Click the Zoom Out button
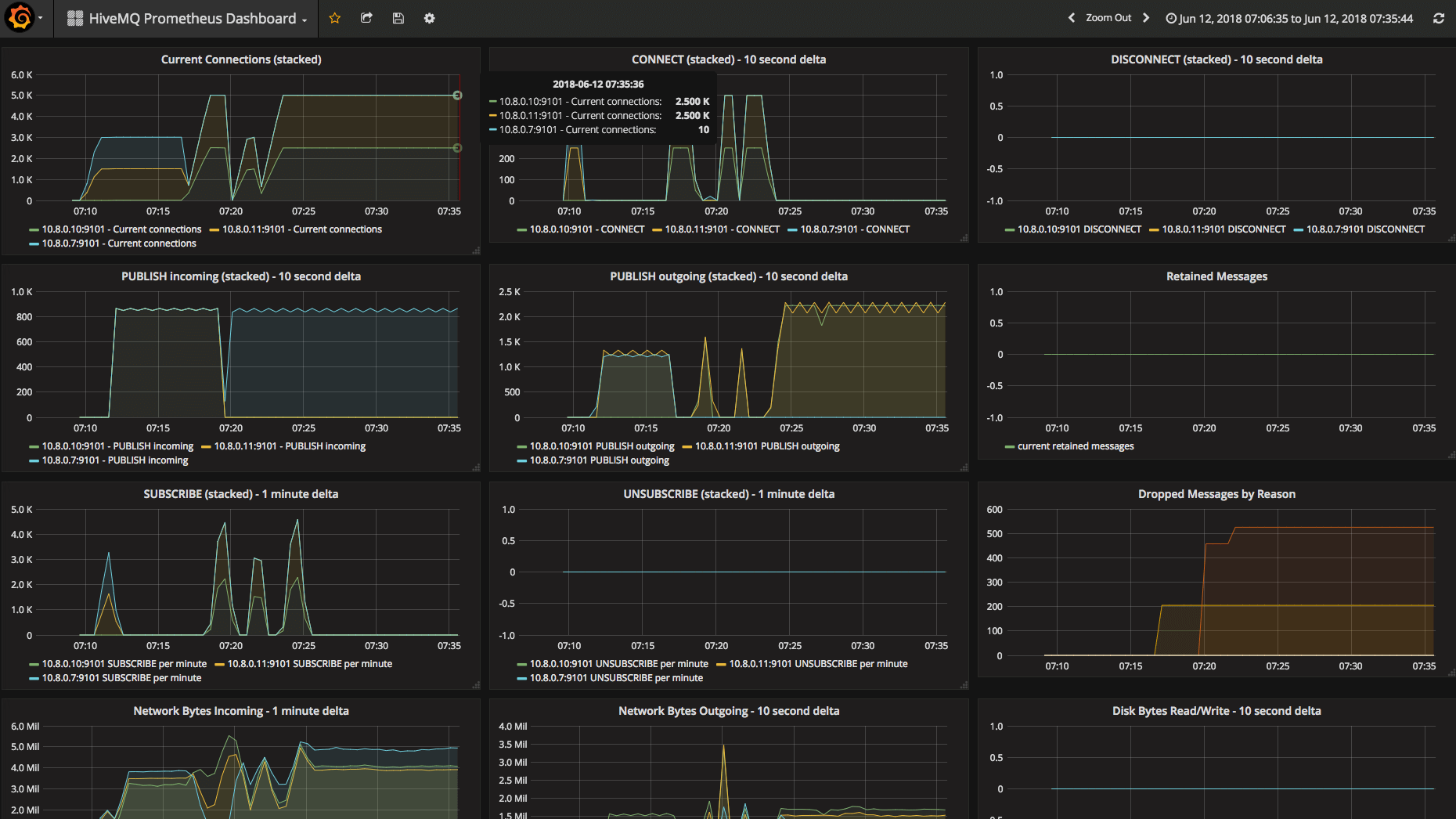This screenshot has width=1456, height=819. 1108,18
